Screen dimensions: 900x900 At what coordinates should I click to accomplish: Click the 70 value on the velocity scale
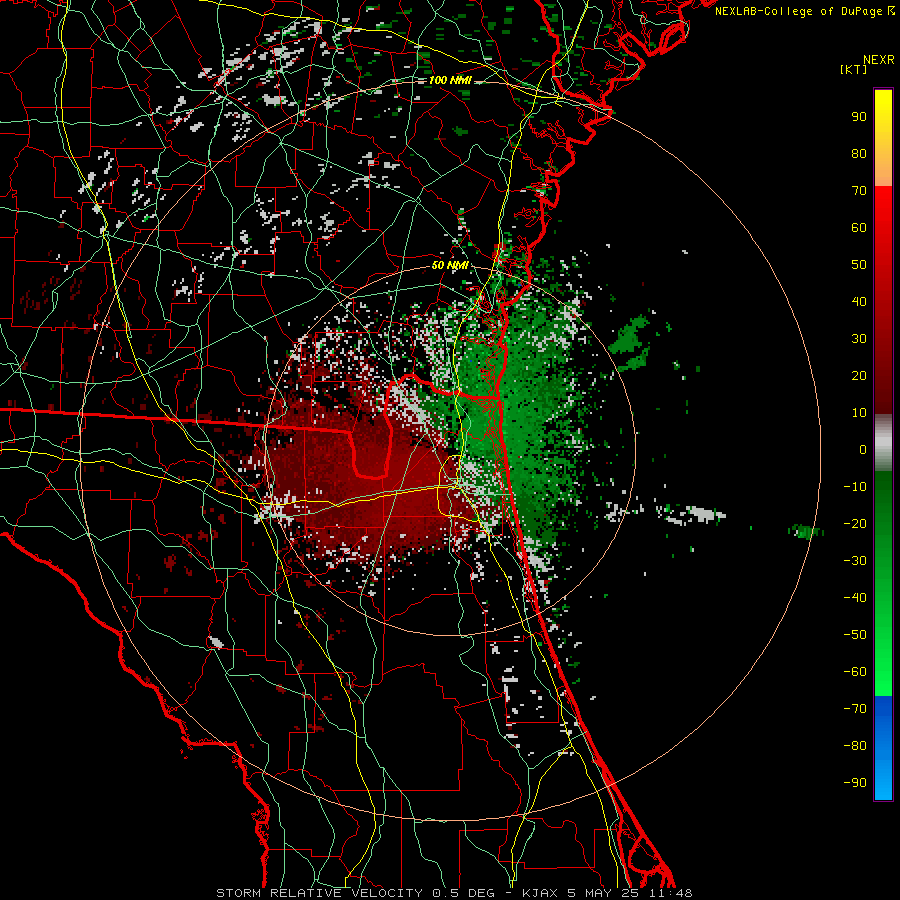[859, 191]
